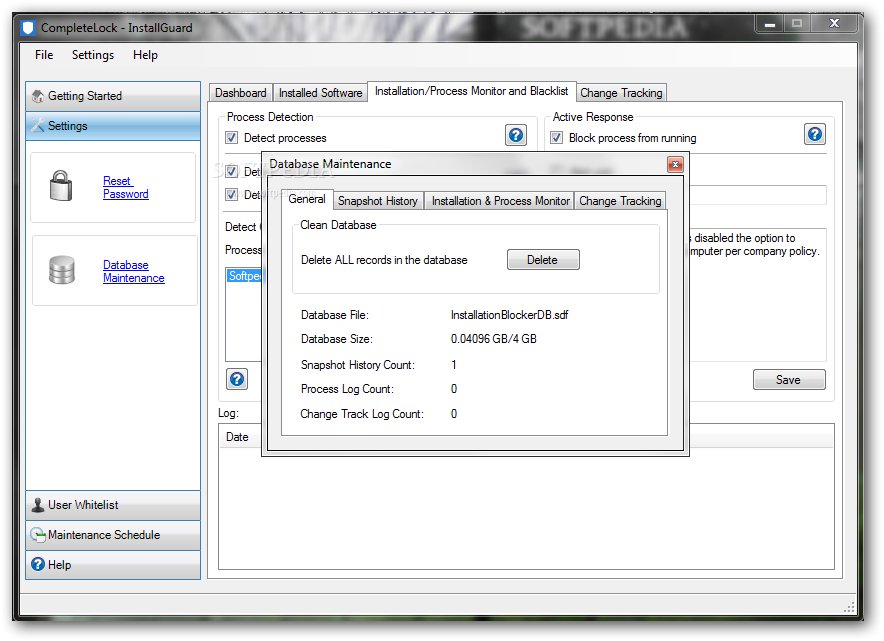Screen dimensions: 884x641
Task: Click the help icon below process list
Action: tap(237, 379)
